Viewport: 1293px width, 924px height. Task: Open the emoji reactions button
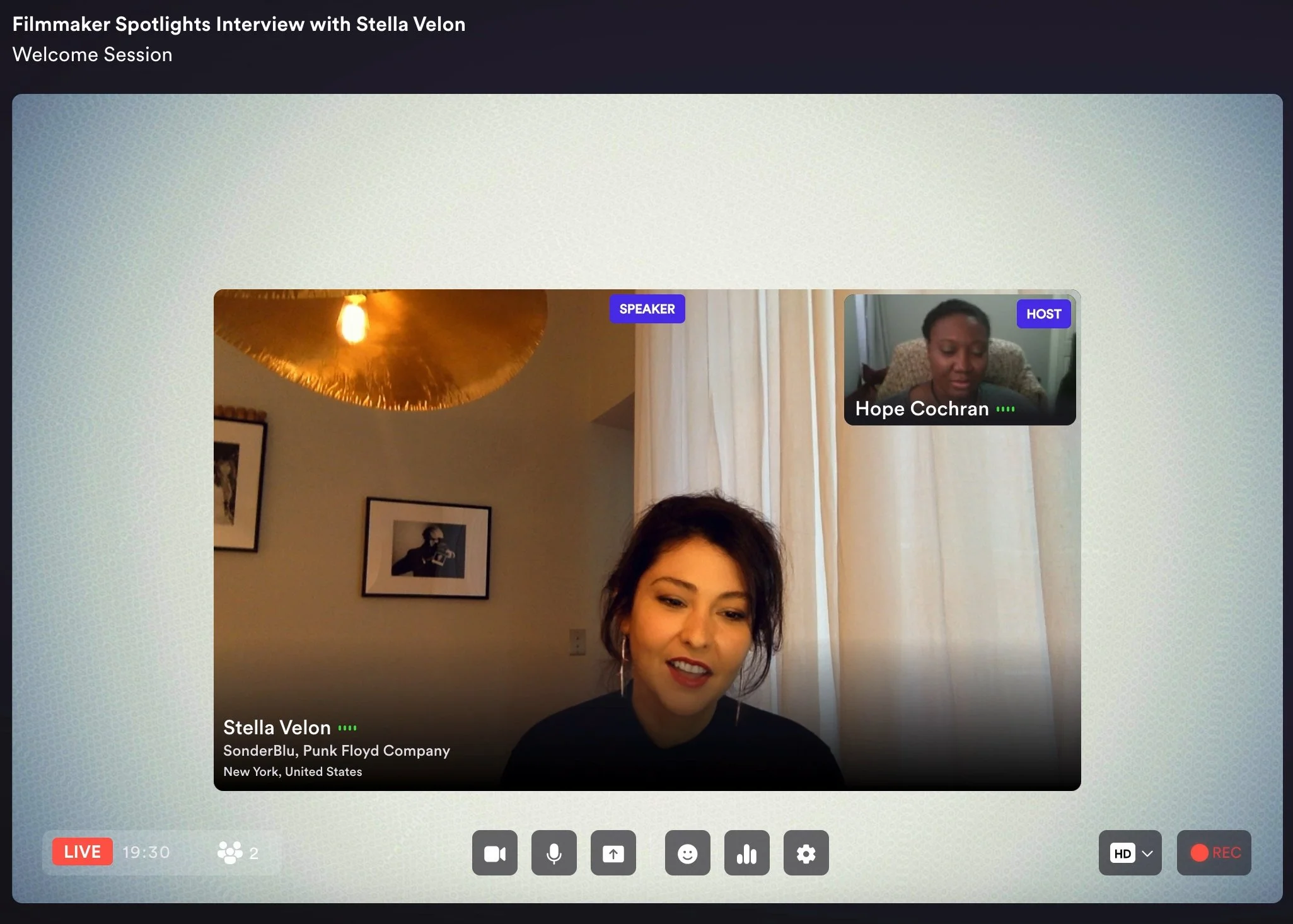(x=687, y=853)
